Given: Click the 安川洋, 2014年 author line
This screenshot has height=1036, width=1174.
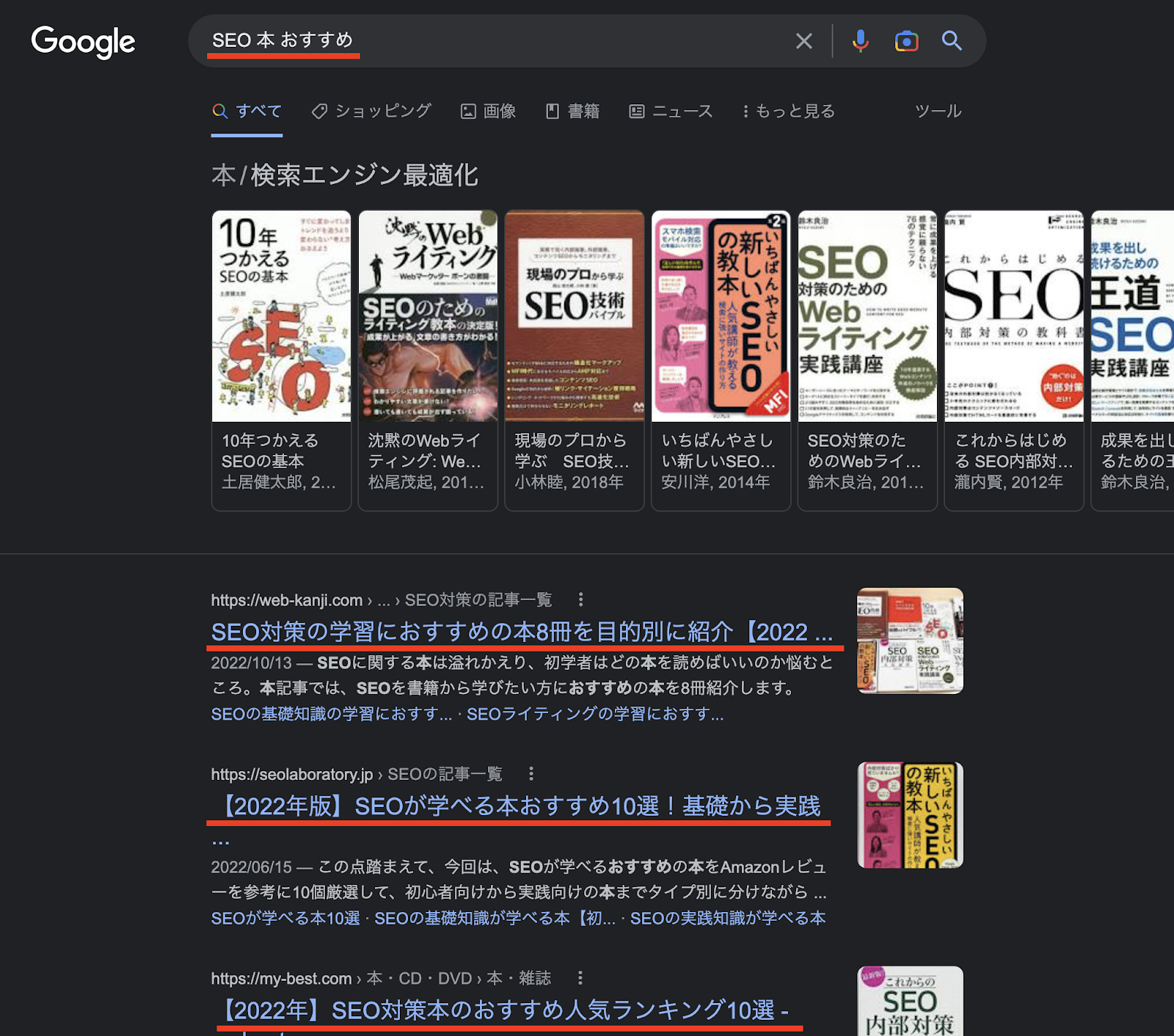Looking at the screenshot, I should pos(715,482).
